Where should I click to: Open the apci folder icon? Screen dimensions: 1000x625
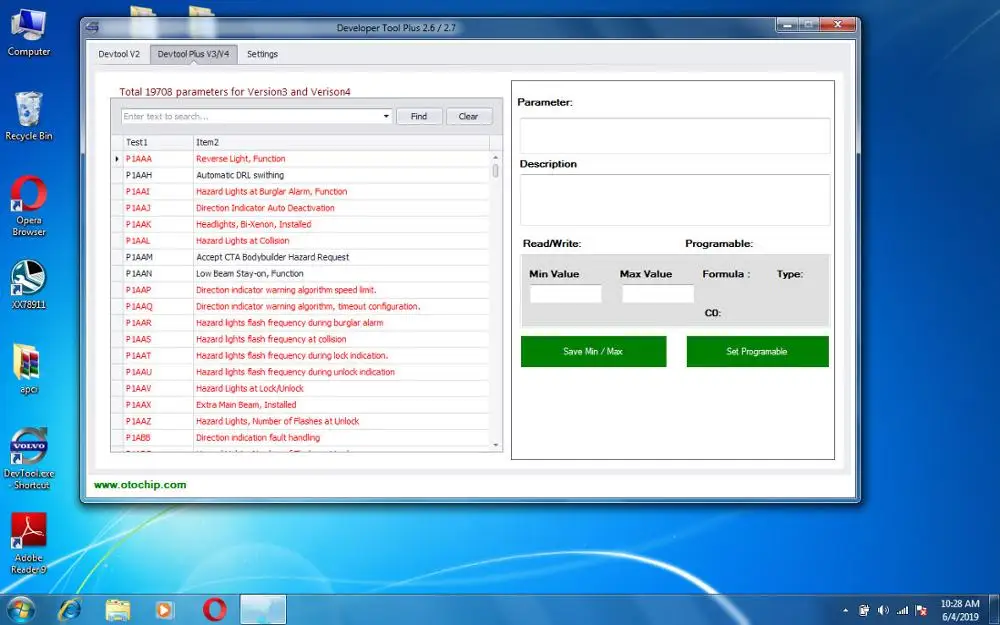pyautogui.click(x=29, y=369)
